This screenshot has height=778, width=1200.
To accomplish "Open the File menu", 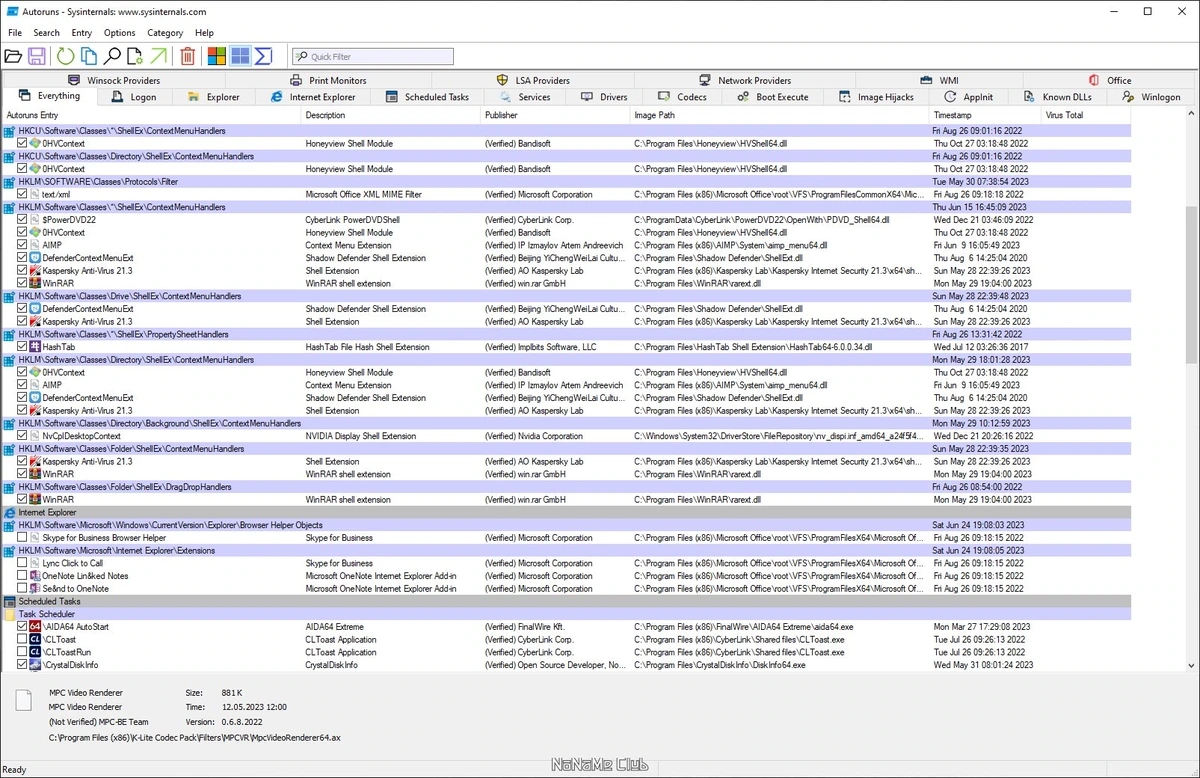I will tap(15, 33).
